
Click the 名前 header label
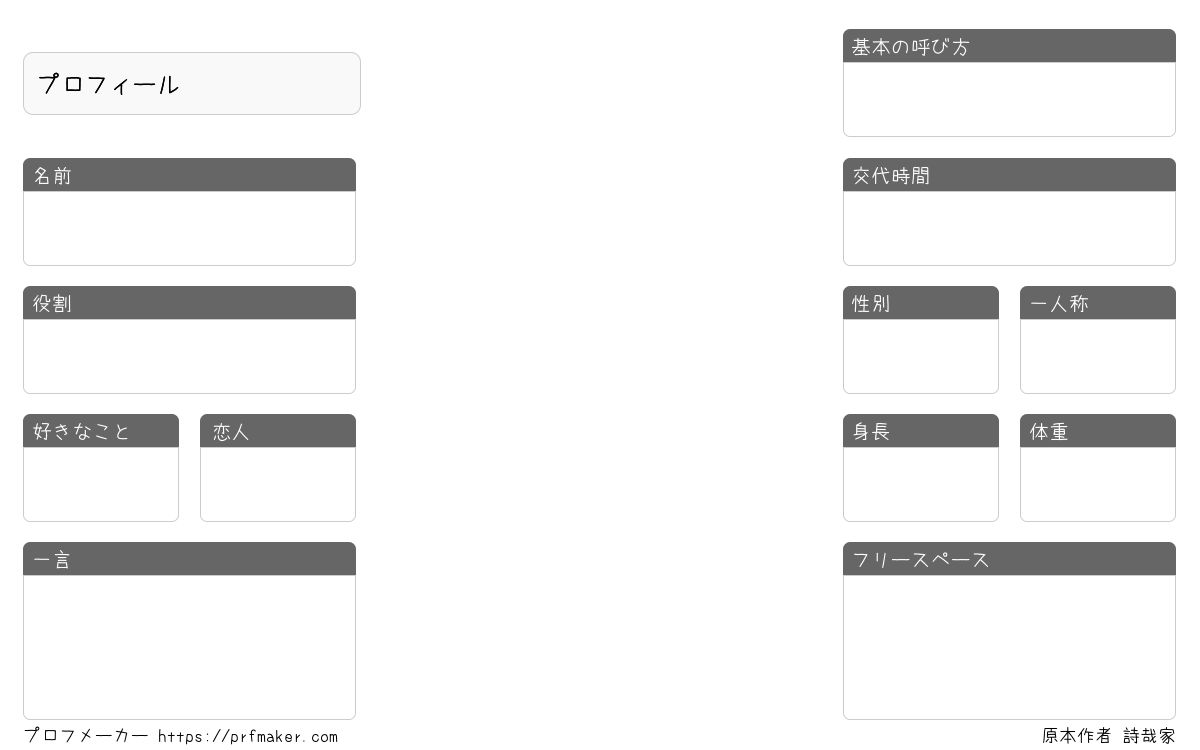53,176
